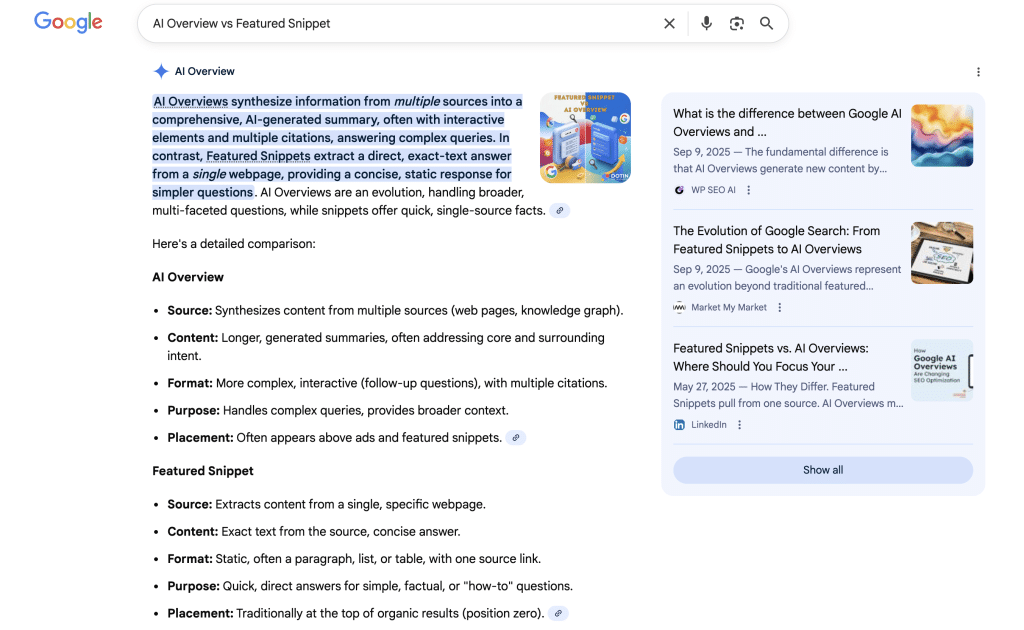Open Google AI Overviews LinkedIn thumbnail

click(942, 370)
